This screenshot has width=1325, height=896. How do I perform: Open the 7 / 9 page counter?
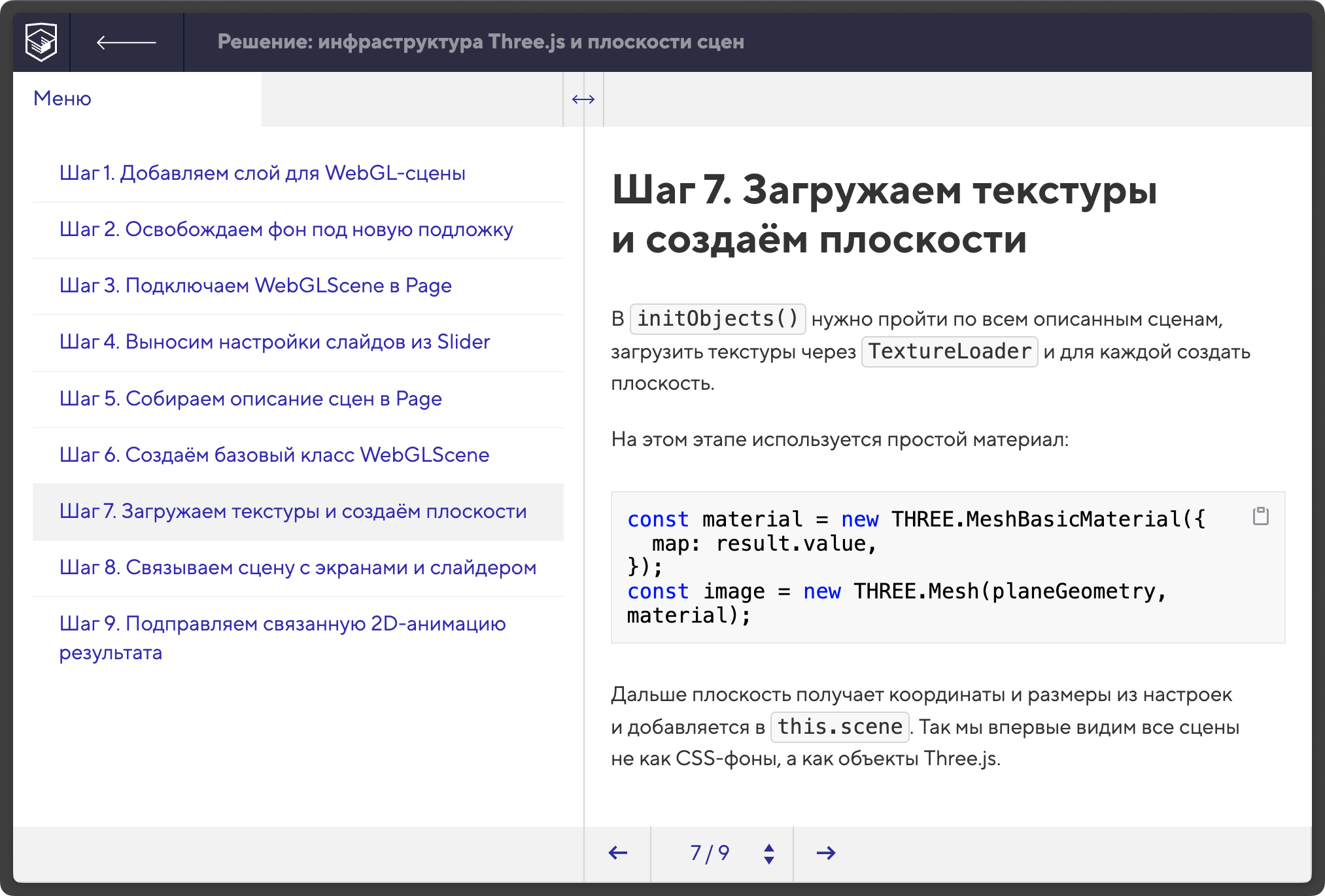(710, 853)
